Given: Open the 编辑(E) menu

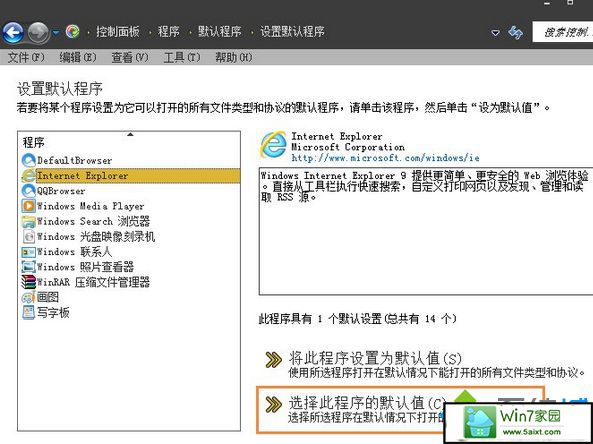Looking at the screenshot, I should tap(78, 57).
